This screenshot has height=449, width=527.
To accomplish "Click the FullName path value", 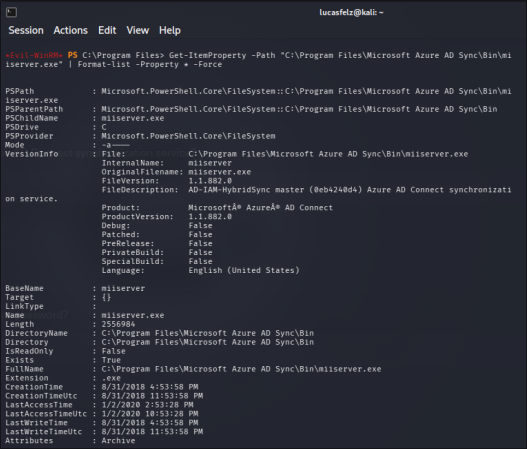I will coord(241,369).
